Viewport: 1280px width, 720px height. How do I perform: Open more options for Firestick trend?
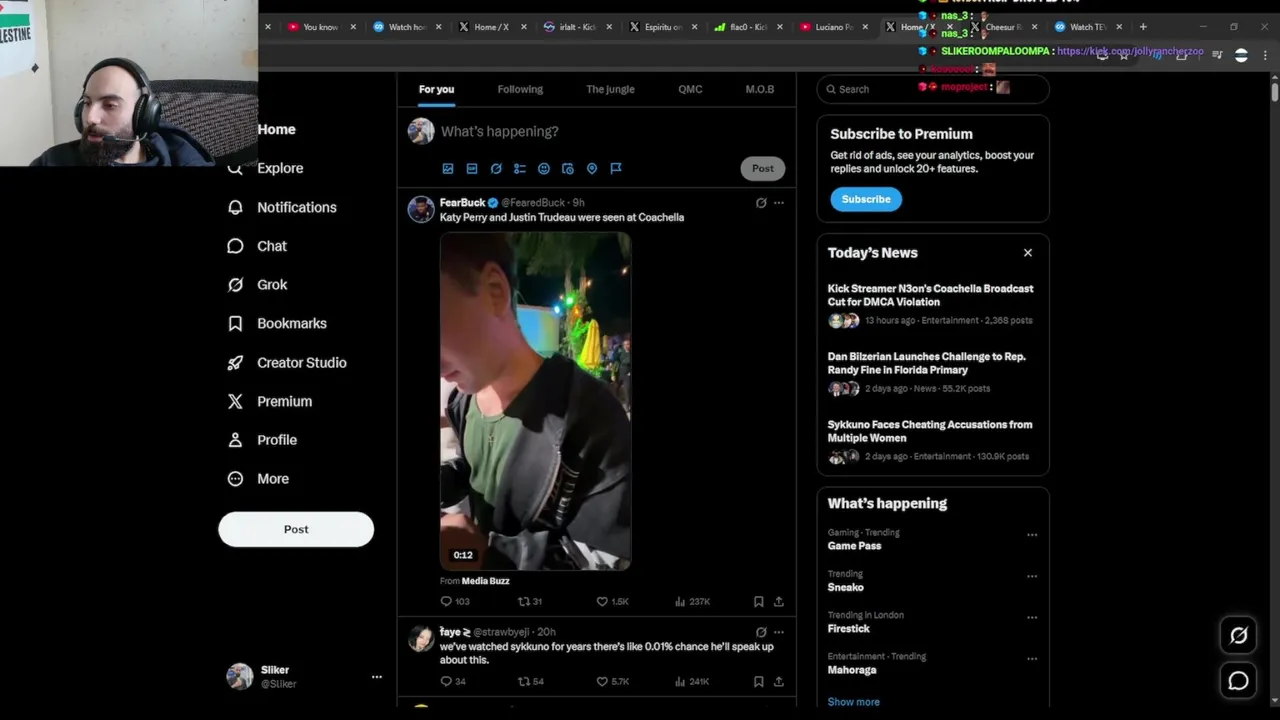pyautogui.click(x=1032, y=618)
